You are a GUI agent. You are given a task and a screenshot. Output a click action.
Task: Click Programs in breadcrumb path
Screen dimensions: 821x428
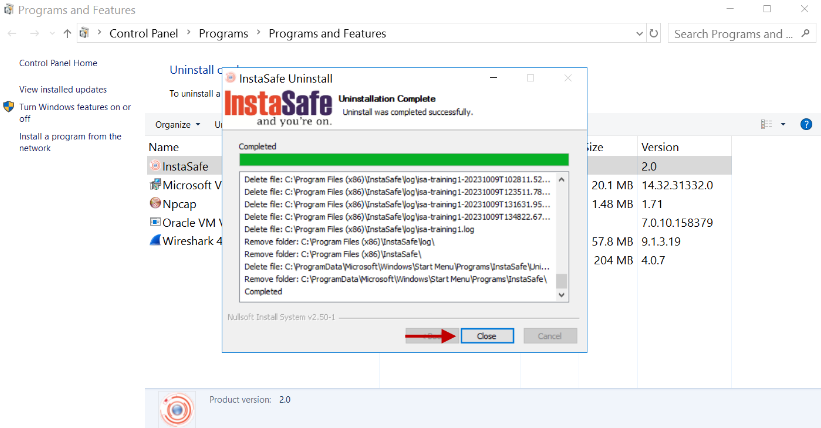click(224, 34)
